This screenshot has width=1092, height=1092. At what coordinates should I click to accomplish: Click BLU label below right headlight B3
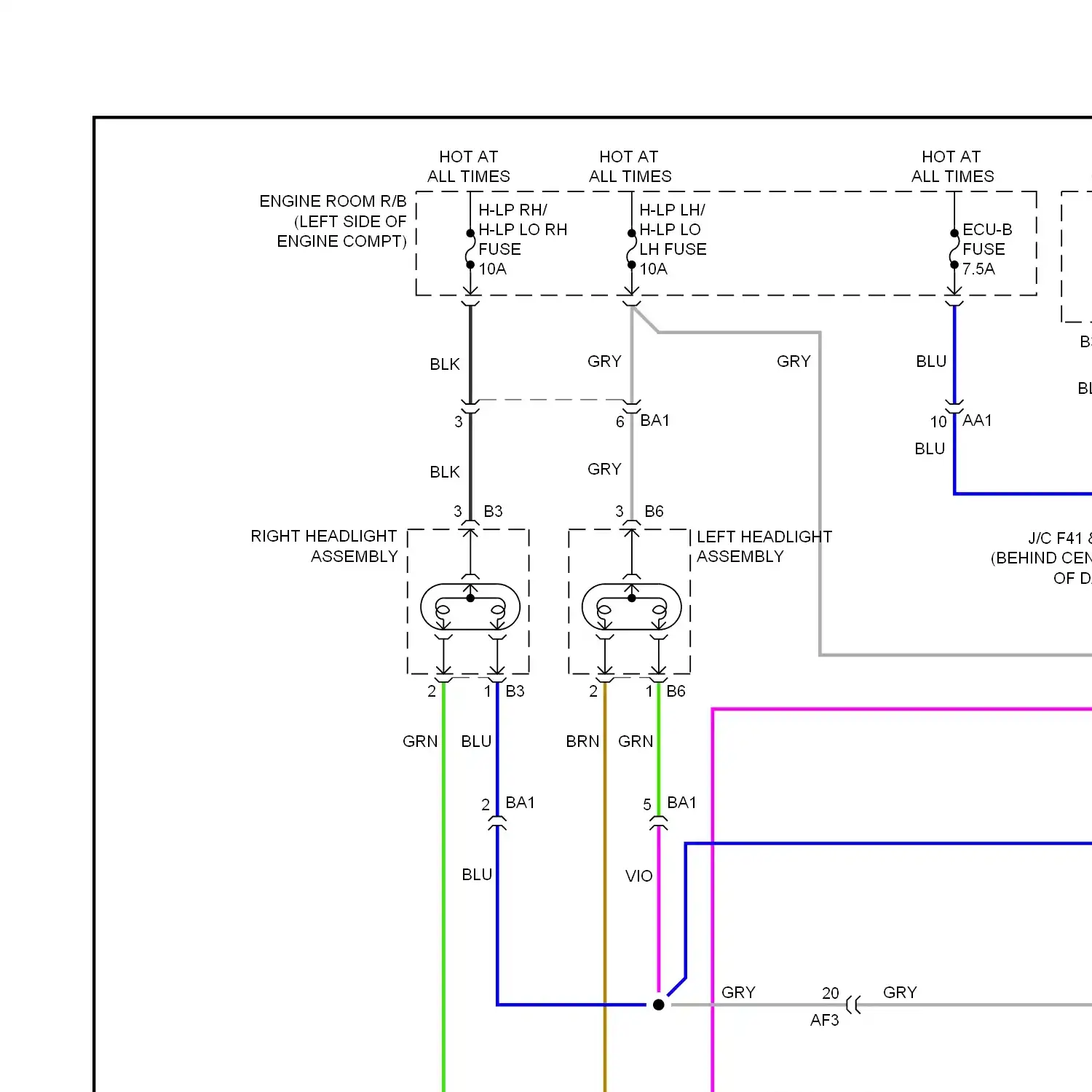476,741
